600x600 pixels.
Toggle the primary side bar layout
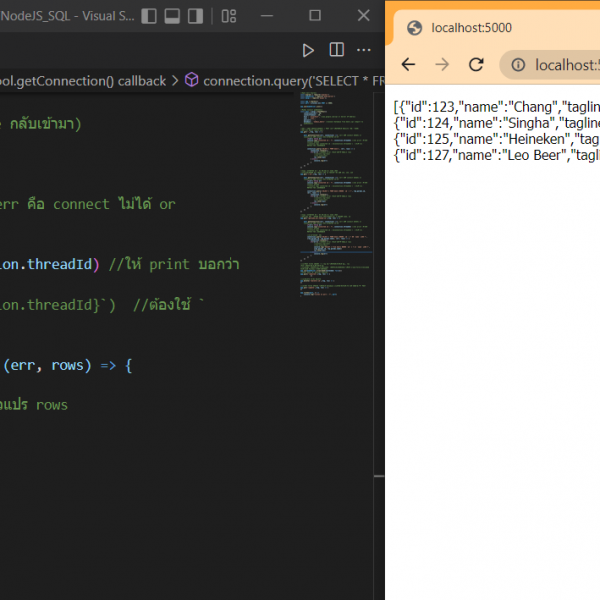point(149,16)
